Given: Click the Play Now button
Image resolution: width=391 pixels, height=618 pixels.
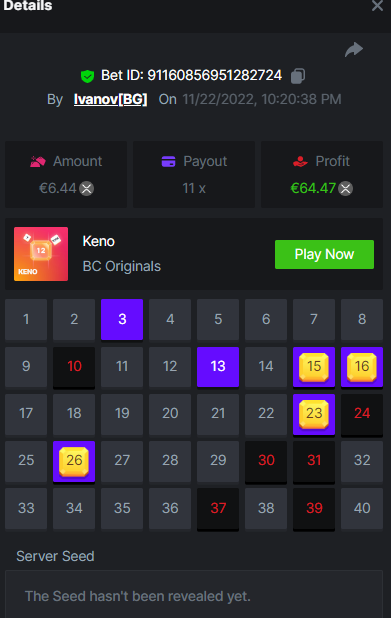Looking at the screenshot, I should click(x=324, y=254).
